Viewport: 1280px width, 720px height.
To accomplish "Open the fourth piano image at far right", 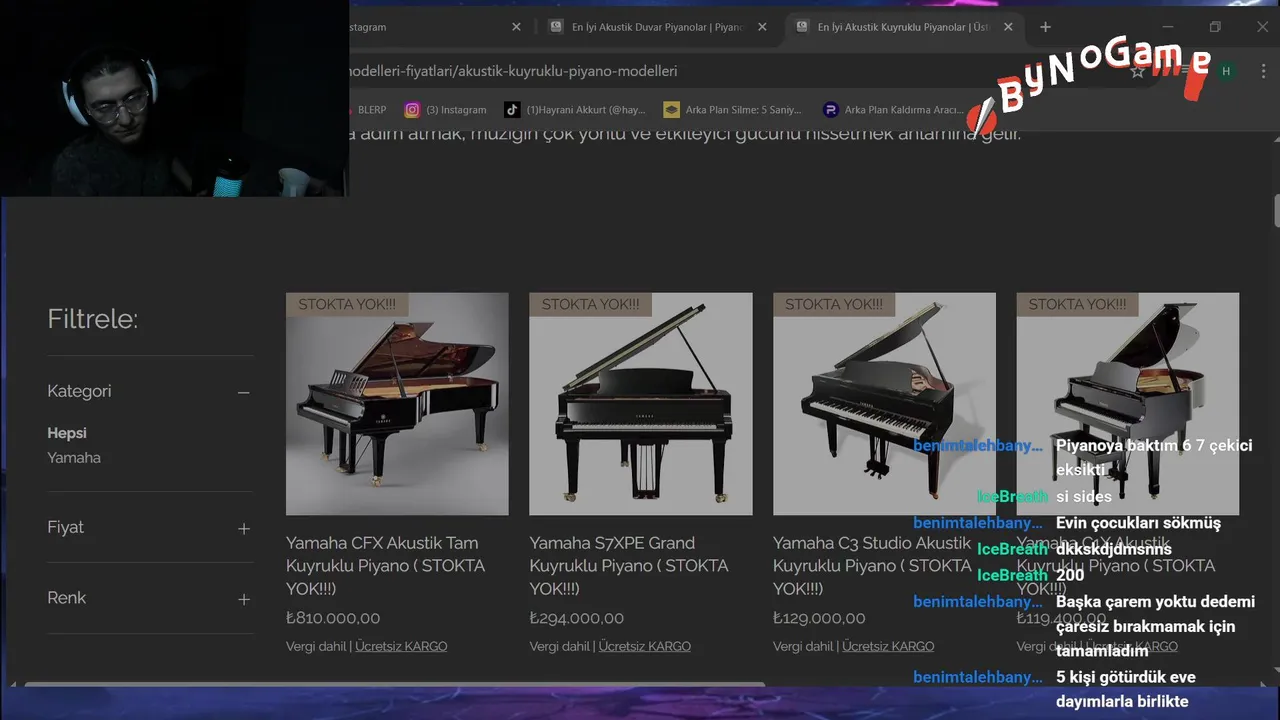I will tap(1128, 404).
